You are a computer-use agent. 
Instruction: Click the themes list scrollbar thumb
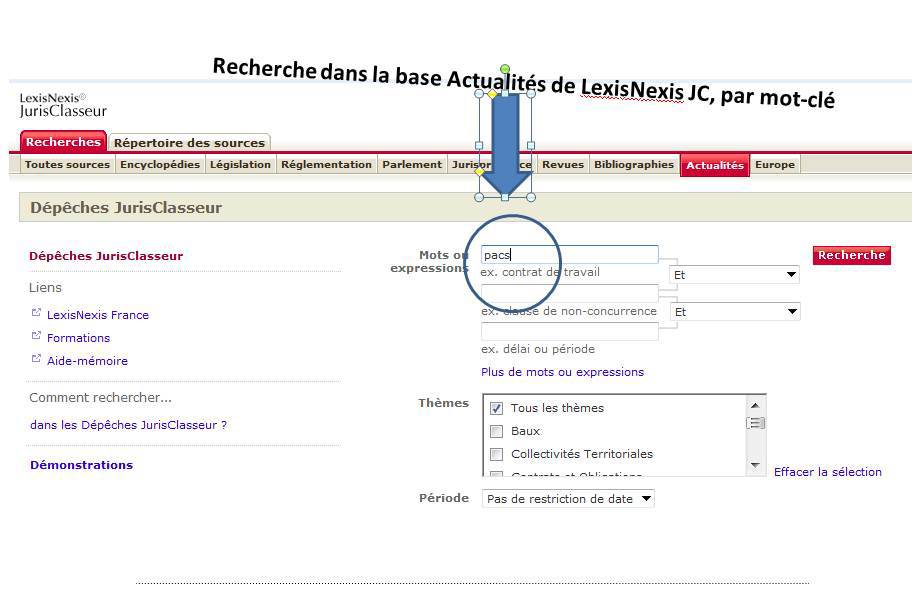pos(756,423)
